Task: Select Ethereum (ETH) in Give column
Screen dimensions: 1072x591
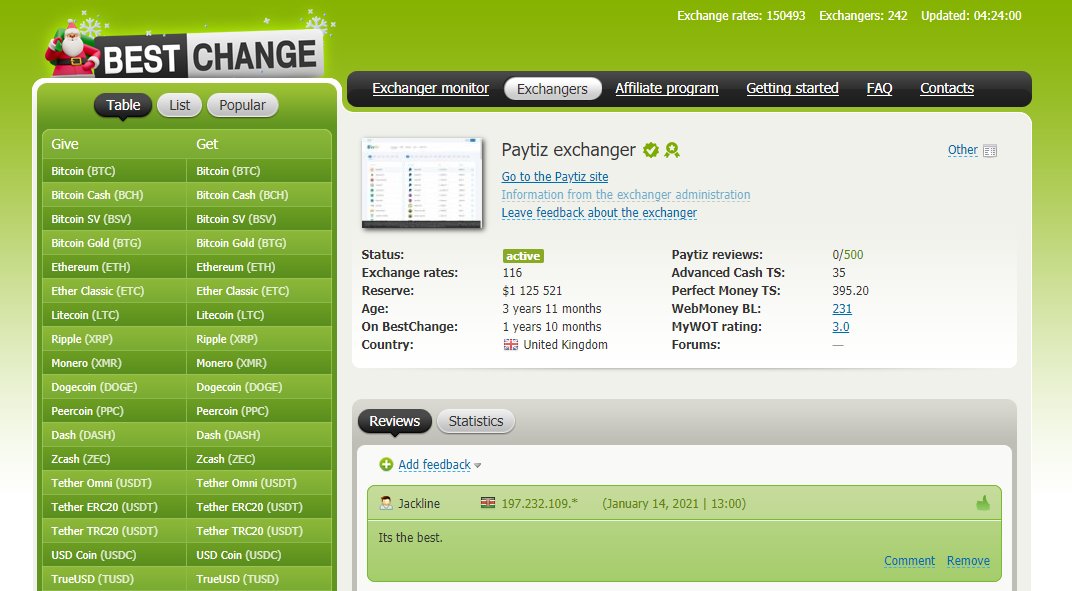Action: (x=114, y=267)
